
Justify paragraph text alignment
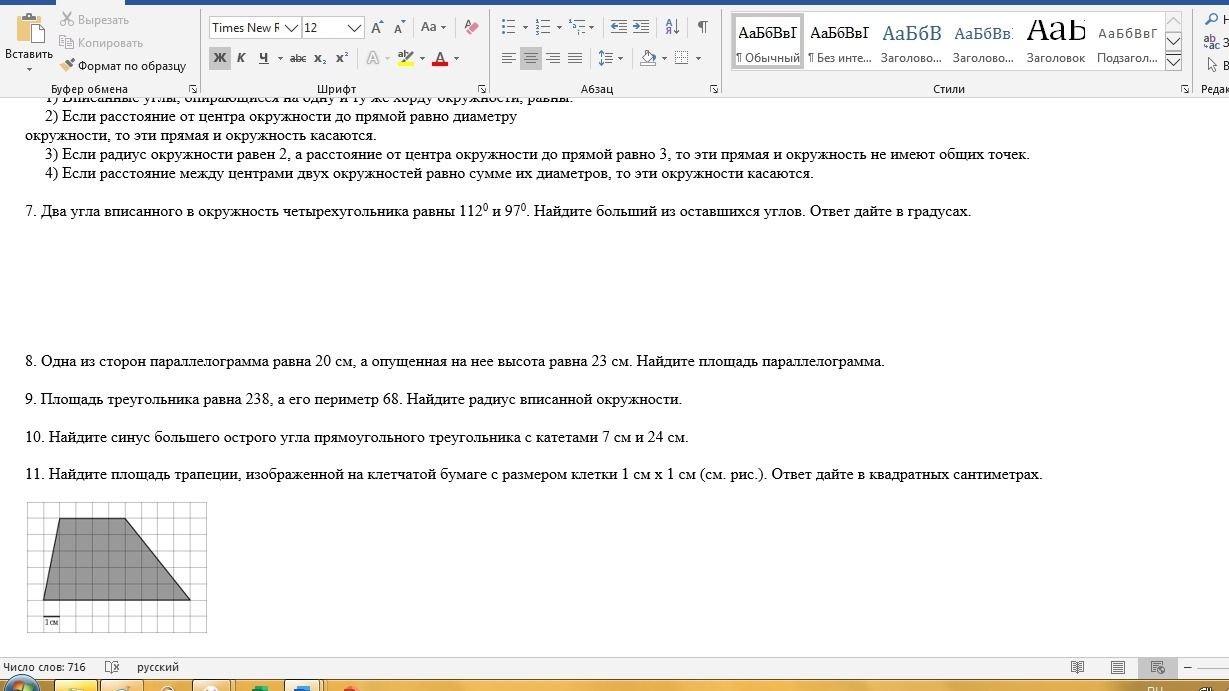(575, 58)
